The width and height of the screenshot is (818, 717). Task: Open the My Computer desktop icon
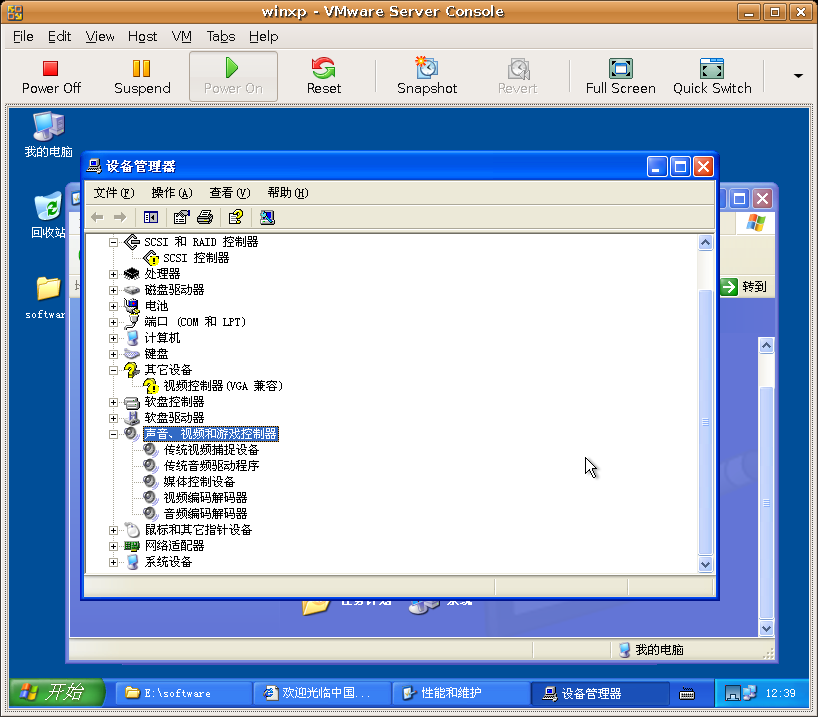tap(49, 135)
